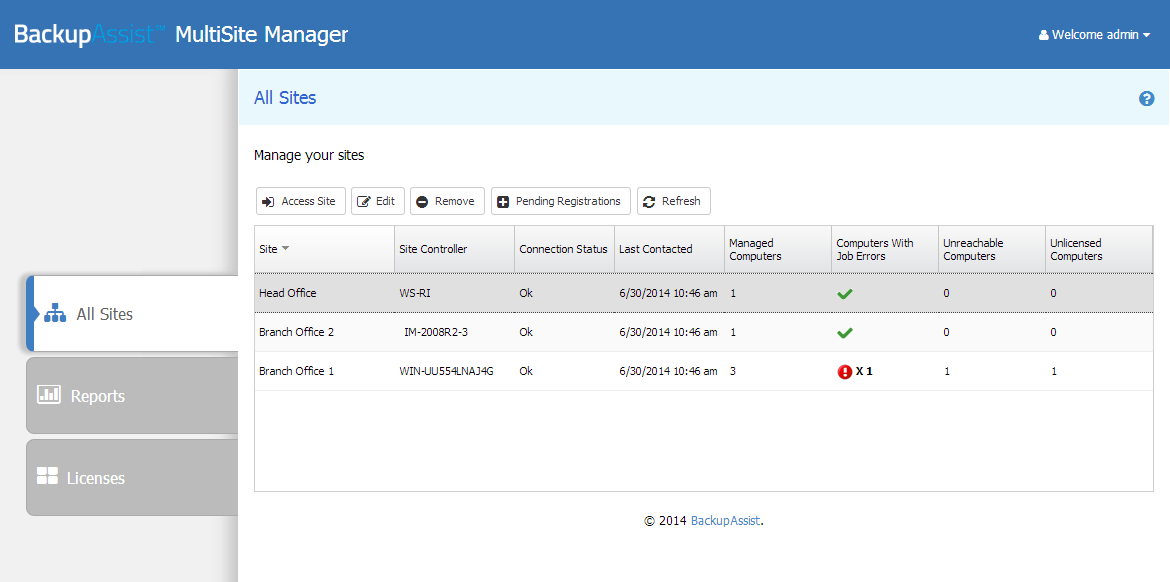Click the Licenses grid icon
Image resolution: width=1170 pixels, height=582 pixels.
(x=47, y=476)
